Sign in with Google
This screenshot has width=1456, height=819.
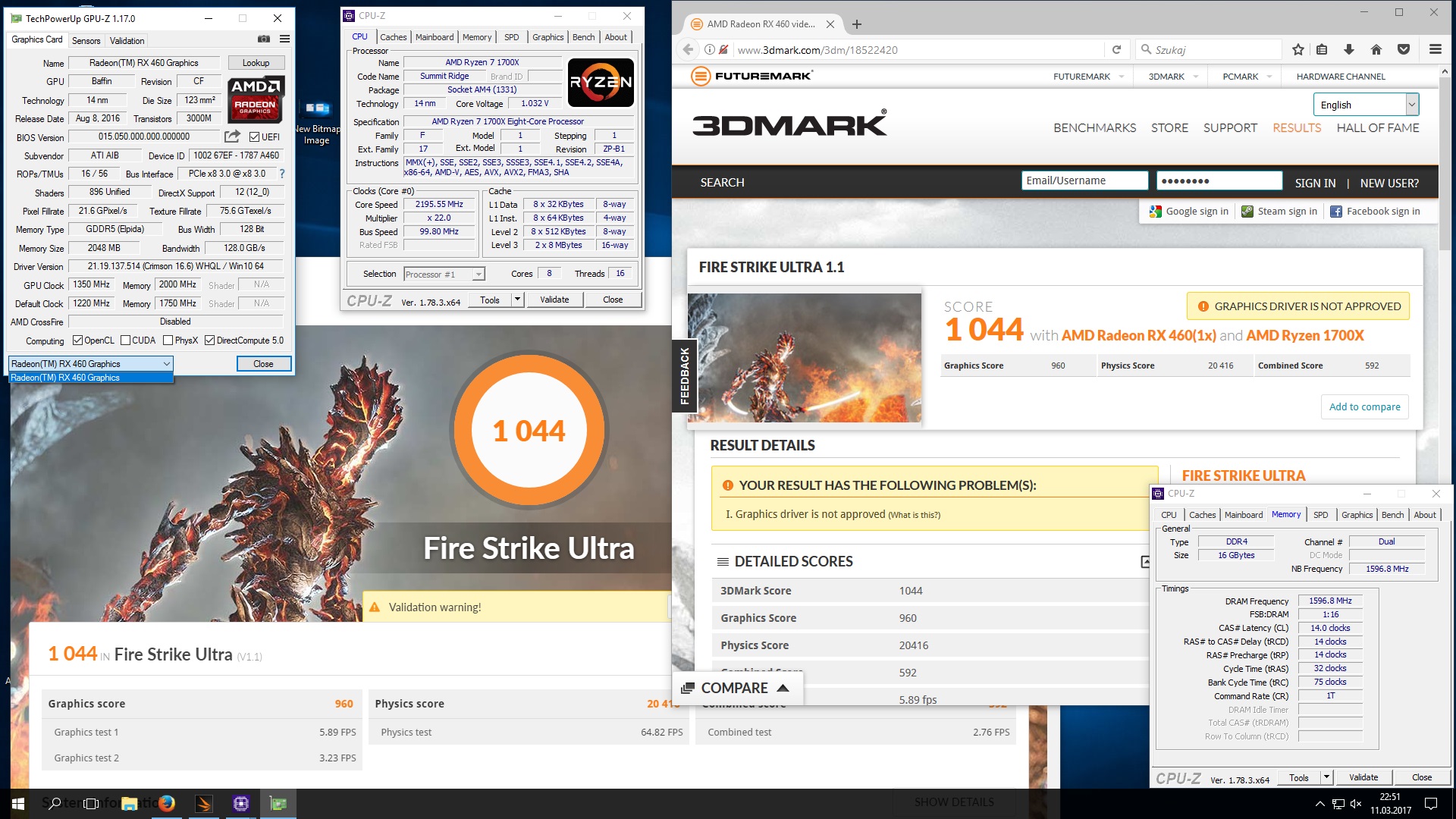tap(1188, 212)
